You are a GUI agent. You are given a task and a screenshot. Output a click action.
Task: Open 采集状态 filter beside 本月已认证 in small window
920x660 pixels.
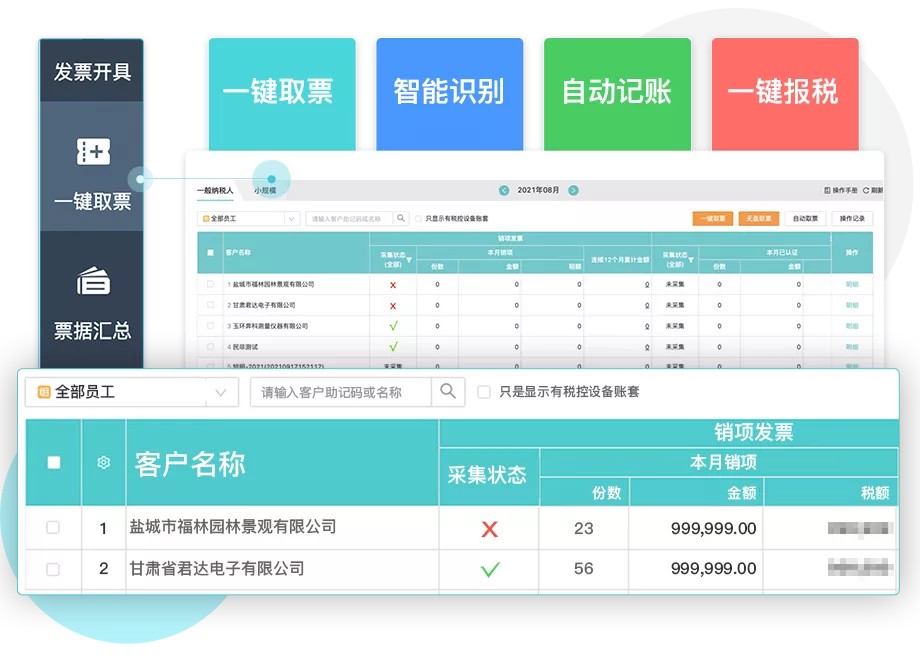(691, 260)
